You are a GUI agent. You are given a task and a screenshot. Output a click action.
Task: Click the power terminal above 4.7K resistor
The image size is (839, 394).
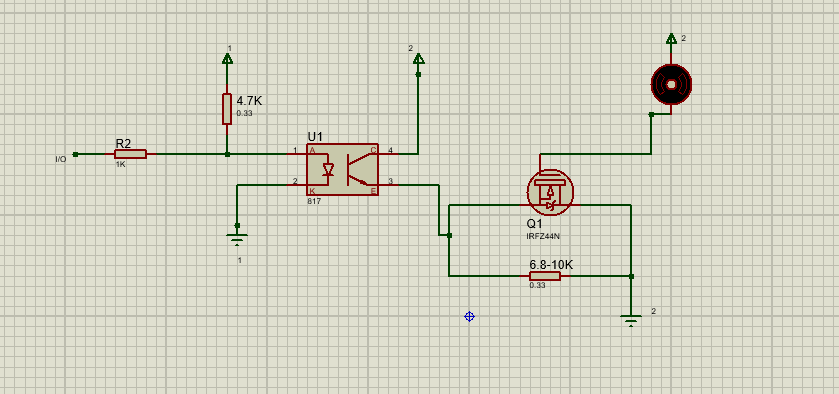click(227, 58)
